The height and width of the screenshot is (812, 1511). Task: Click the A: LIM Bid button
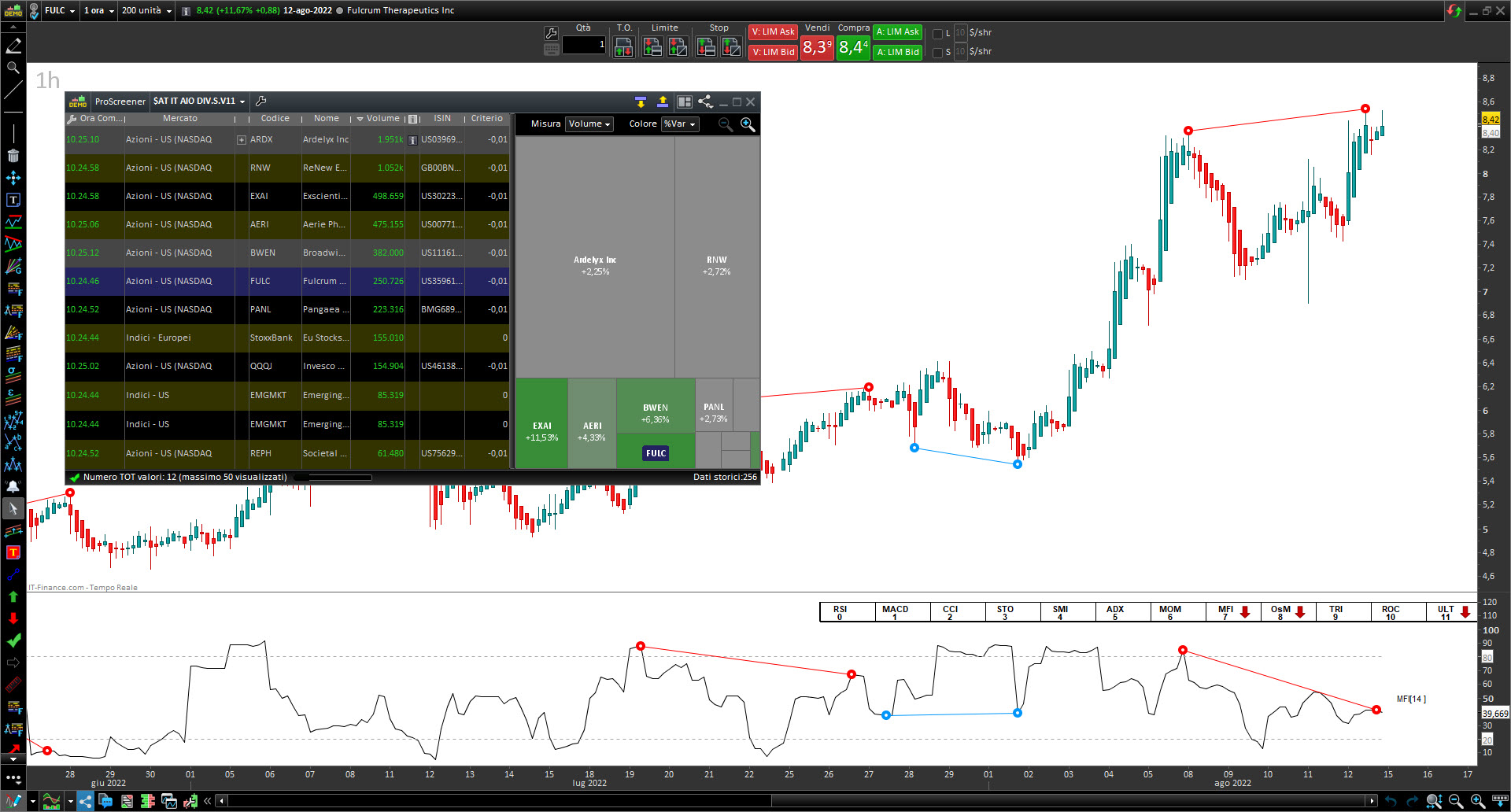tap(898, 53)
